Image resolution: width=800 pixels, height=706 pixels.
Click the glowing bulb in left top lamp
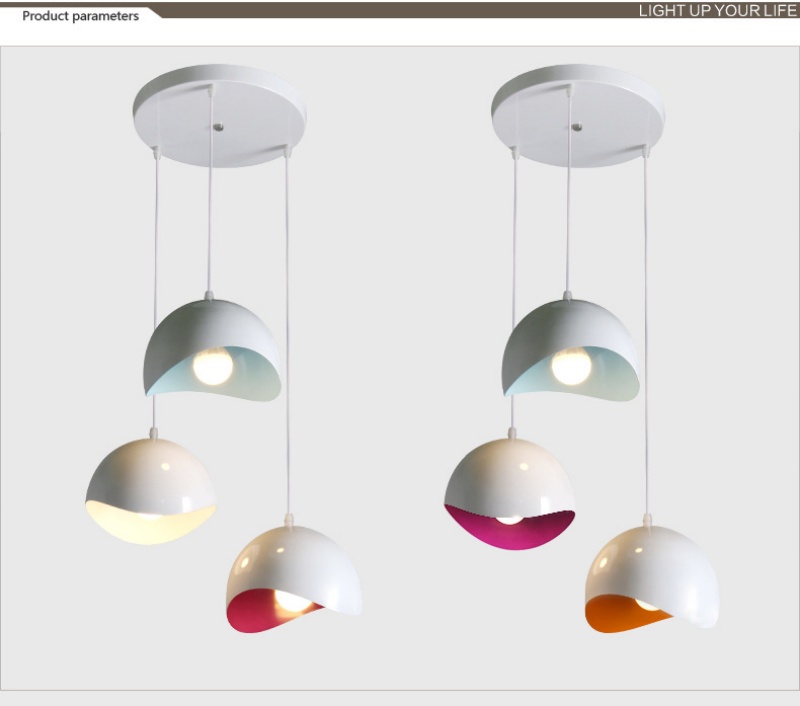[212, 365]
